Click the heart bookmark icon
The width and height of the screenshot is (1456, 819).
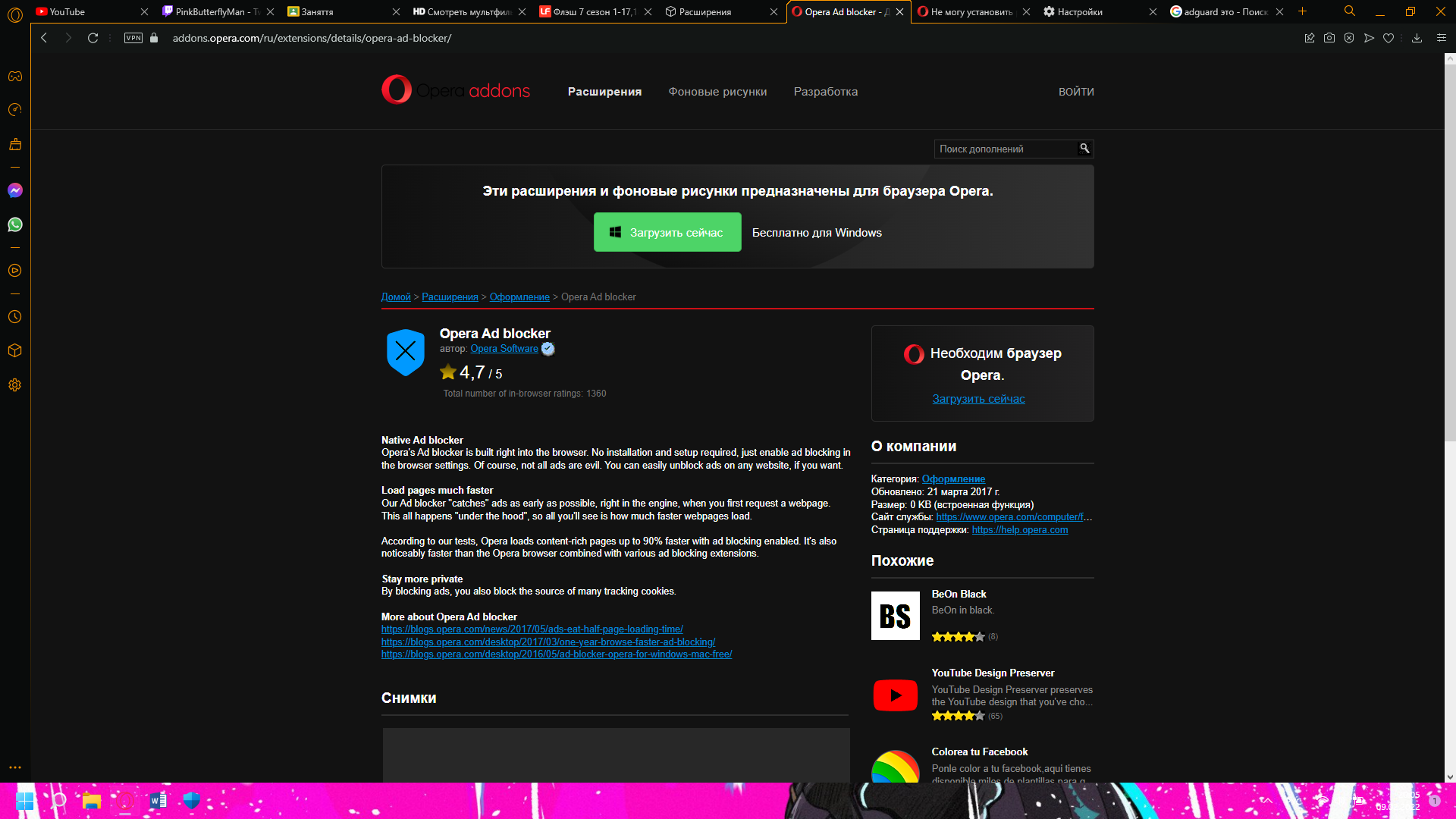[x=1389, y=38]
